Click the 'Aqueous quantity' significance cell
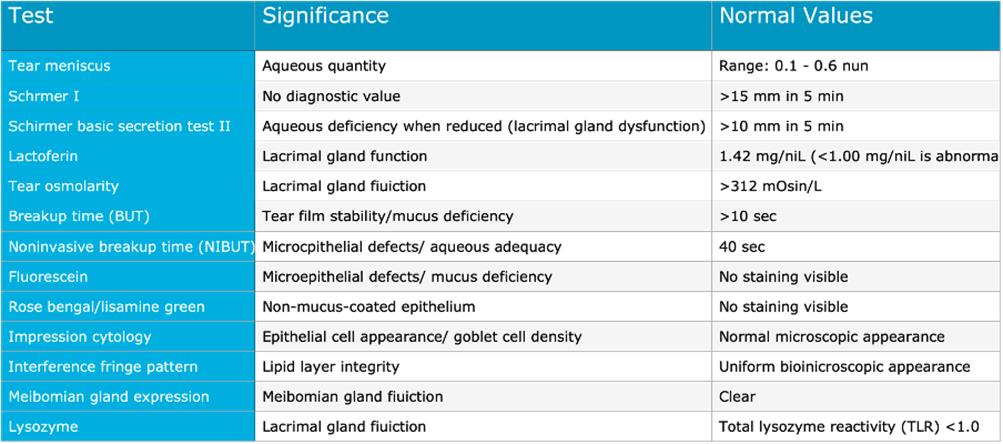 (323, 66)
